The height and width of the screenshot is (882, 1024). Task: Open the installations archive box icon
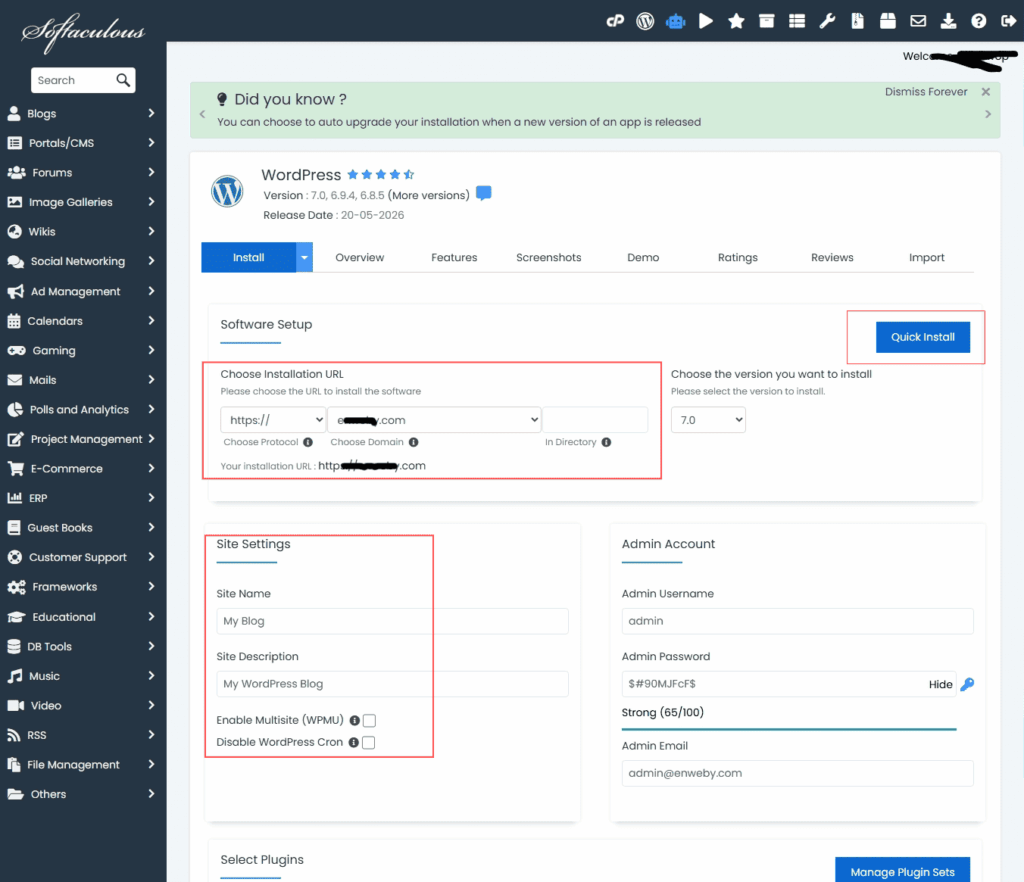coord(766,22)
